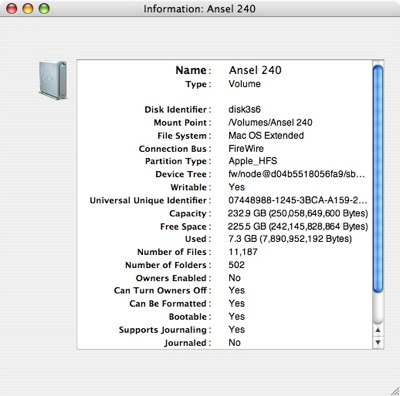Click free space value '225.5 GB'

pos(247,226)
